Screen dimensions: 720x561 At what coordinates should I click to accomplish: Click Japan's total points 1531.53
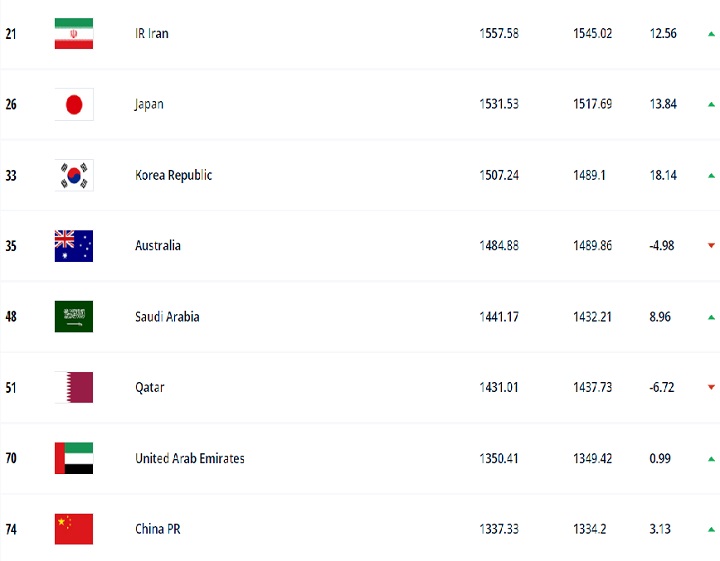tap(499, 104)
